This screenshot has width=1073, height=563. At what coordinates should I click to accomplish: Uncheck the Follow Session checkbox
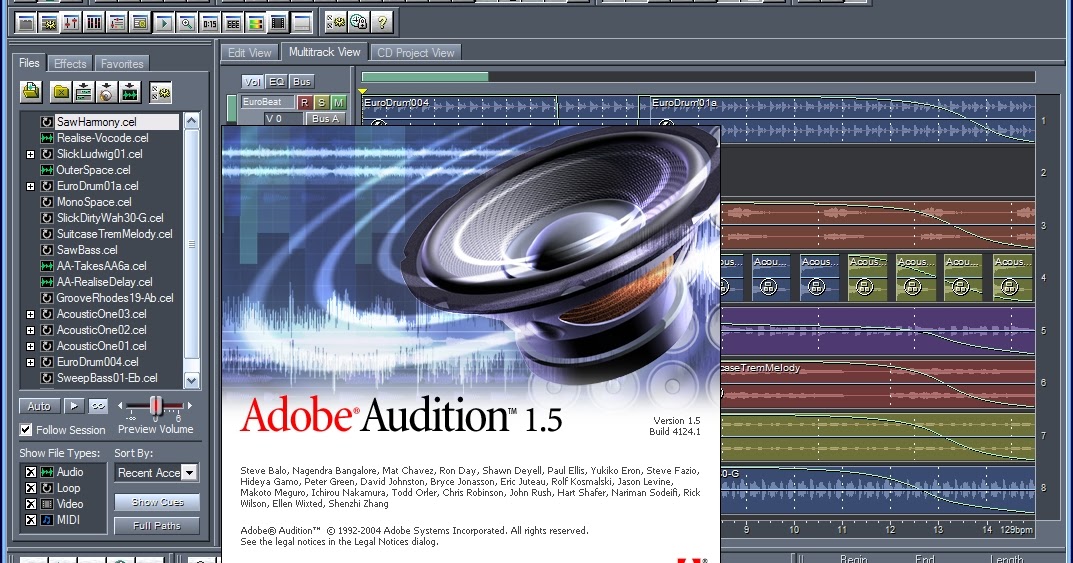pyautogui.click(x=26, y=430)
